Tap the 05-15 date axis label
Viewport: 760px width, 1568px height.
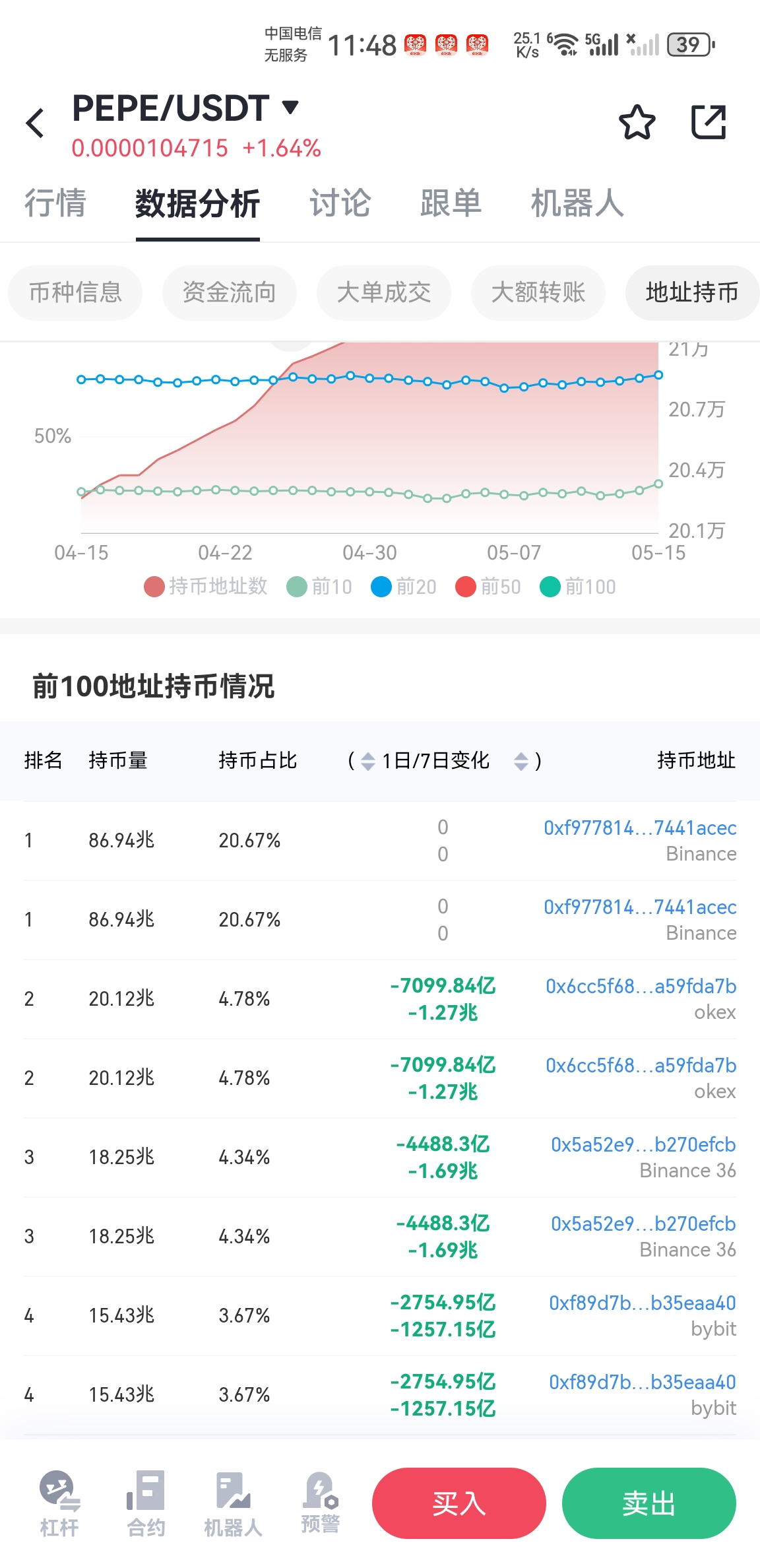click(x=658, y=552)
